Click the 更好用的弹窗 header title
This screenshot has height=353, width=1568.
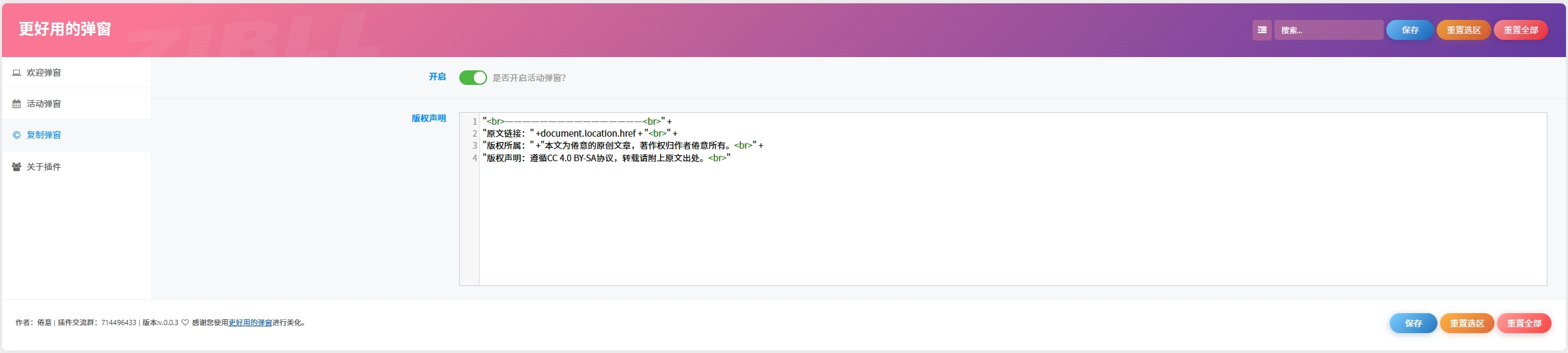pyautogui.click(x=65, y=29)
